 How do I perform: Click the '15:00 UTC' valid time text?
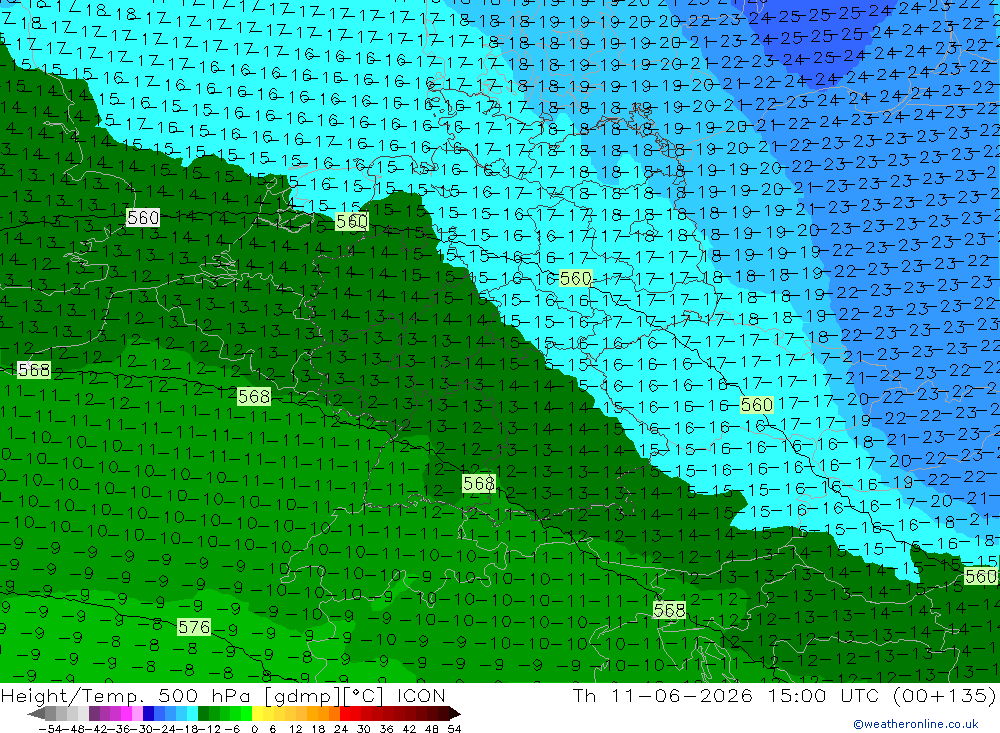(823, 695)
